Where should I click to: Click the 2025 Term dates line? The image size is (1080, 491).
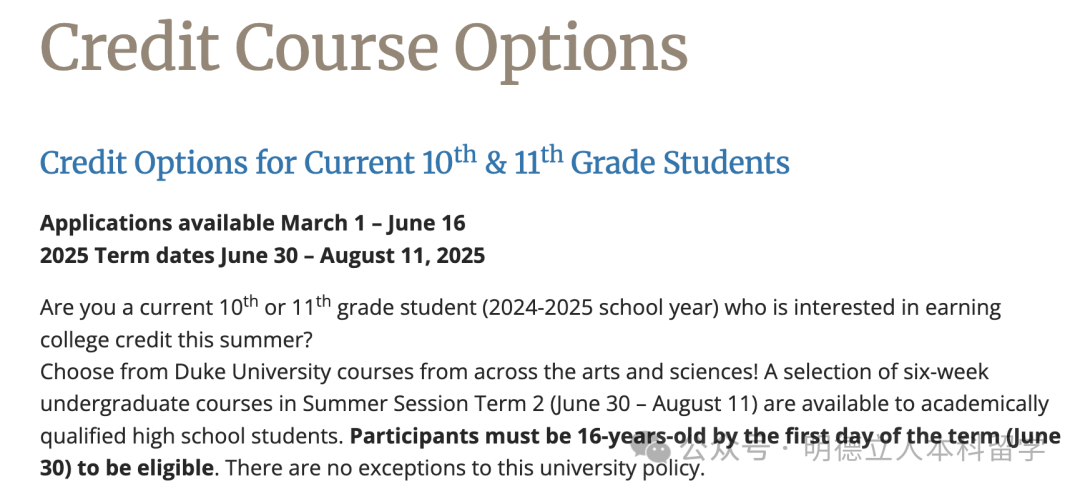262,255
